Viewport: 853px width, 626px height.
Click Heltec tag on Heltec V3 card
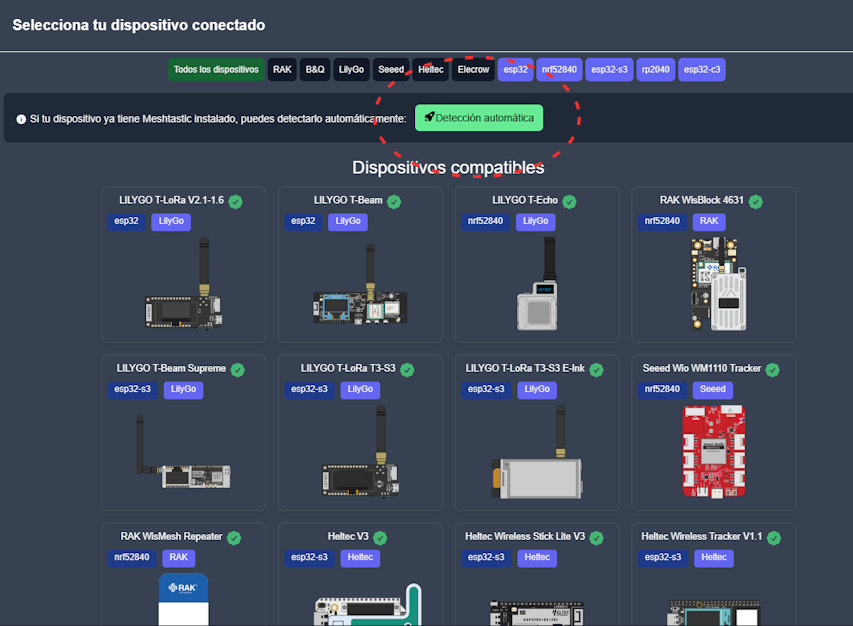coord(360,557)
